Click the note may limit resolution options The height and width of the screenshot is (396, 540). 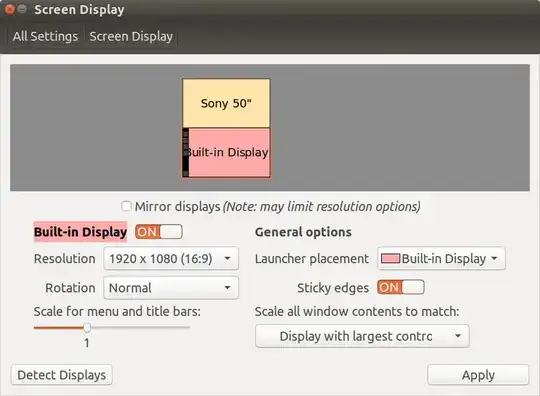[322, 207]
